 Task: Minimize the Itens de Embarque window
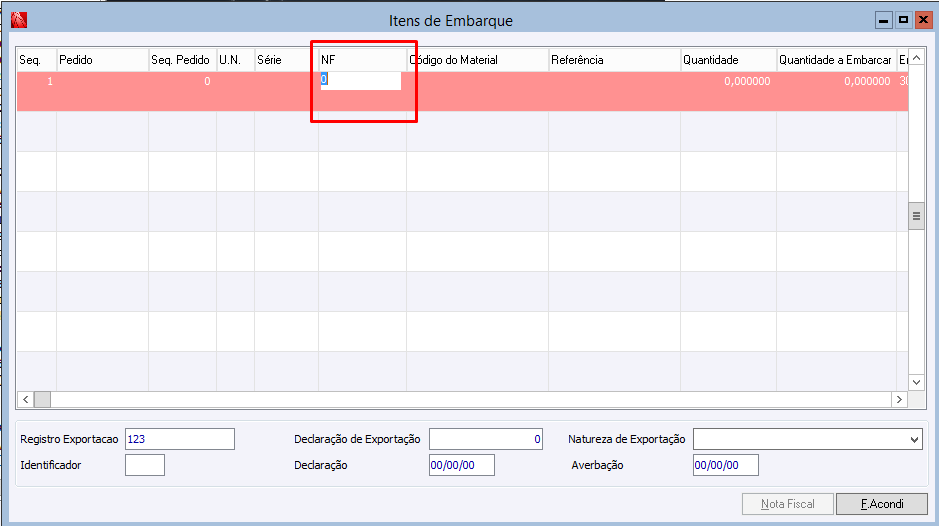click(x=883, y=20)
